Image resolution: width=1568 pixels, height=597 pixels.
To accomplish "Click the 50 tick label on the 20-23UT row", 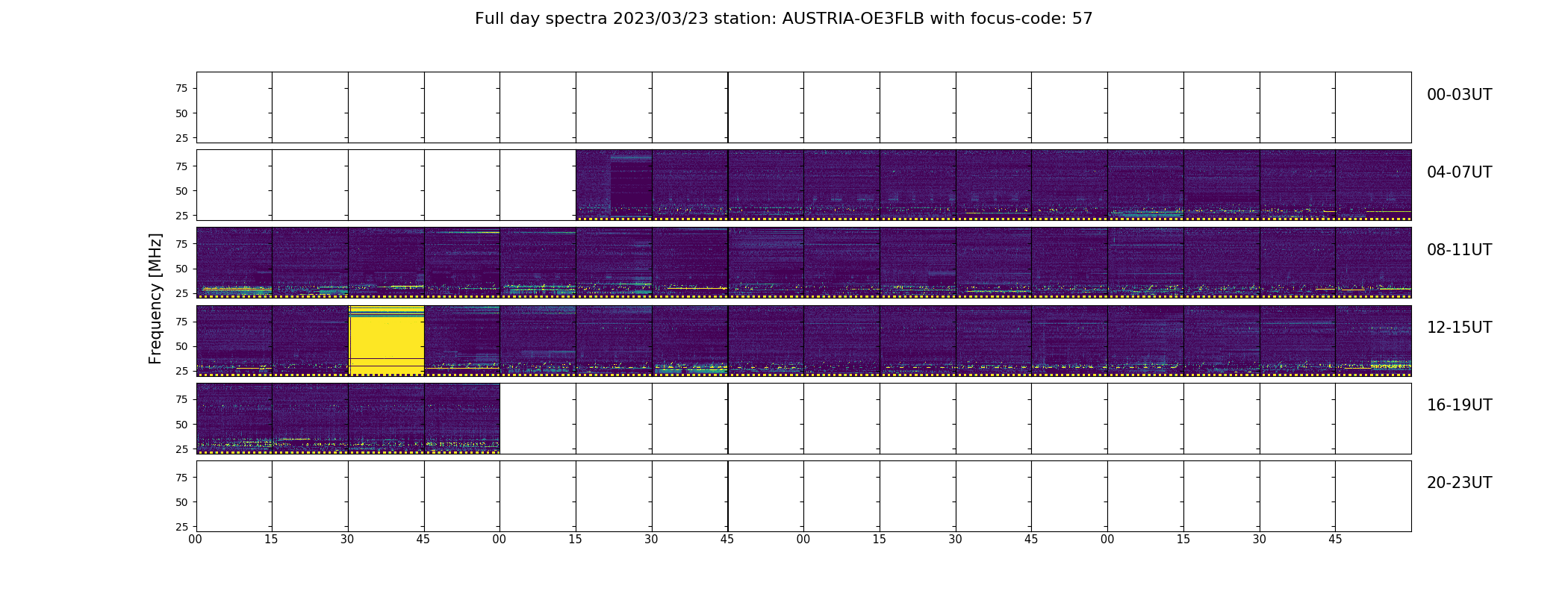I will click(181, 502).
